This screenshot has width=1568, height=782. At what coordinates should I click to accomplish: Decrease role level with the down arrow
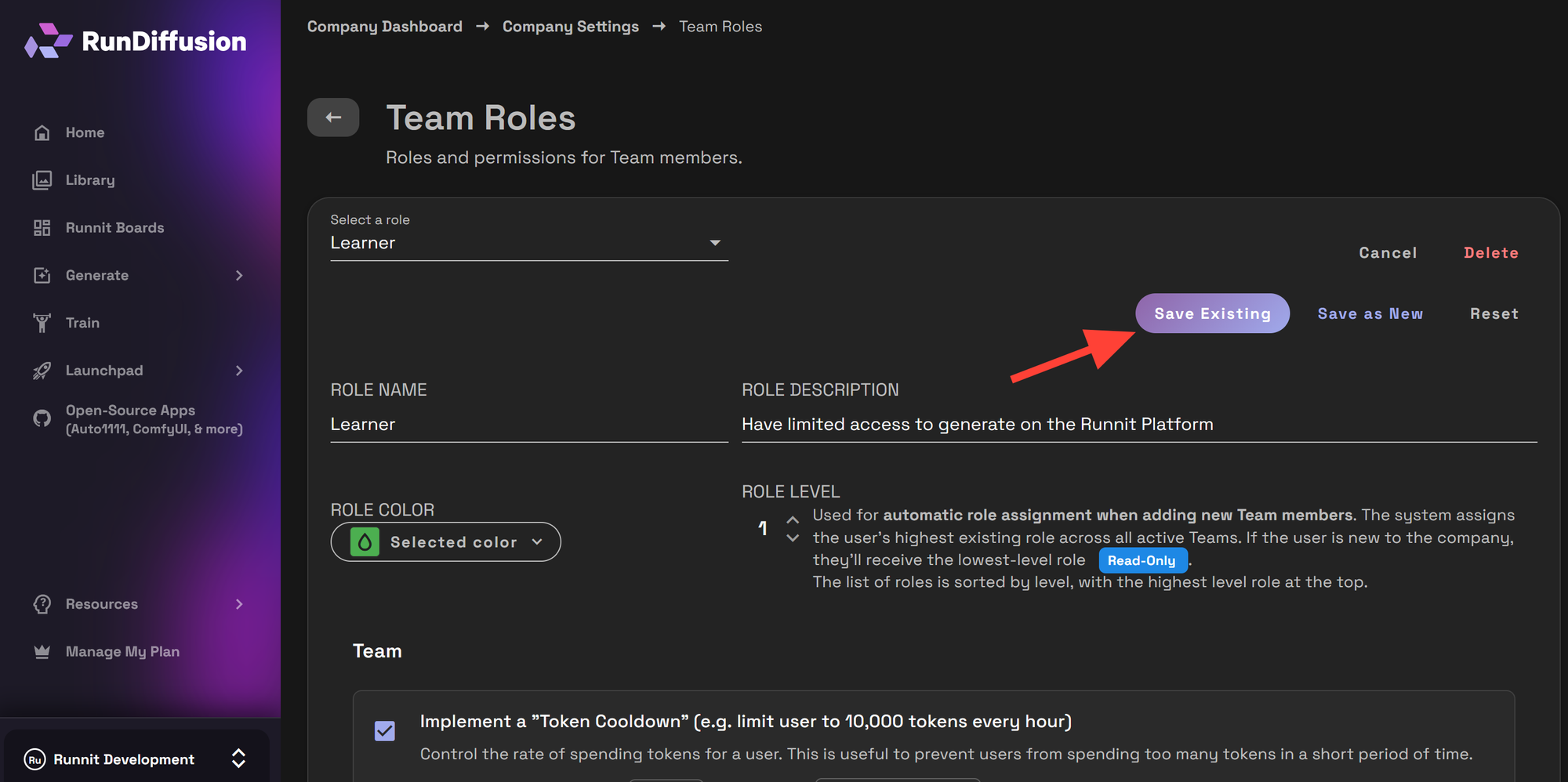793,538
